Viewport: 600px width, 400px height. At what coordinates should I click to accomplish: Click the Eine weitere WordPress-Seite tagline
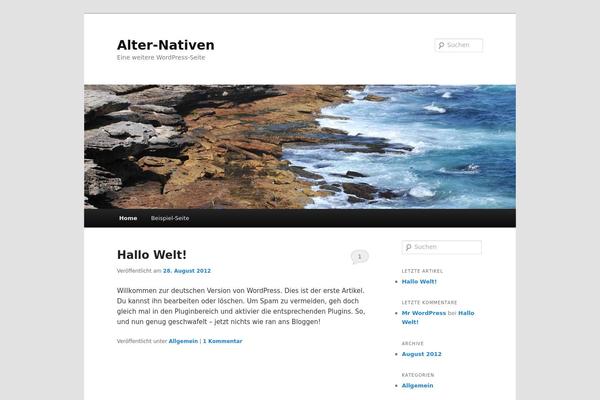(x=161, y=57)
